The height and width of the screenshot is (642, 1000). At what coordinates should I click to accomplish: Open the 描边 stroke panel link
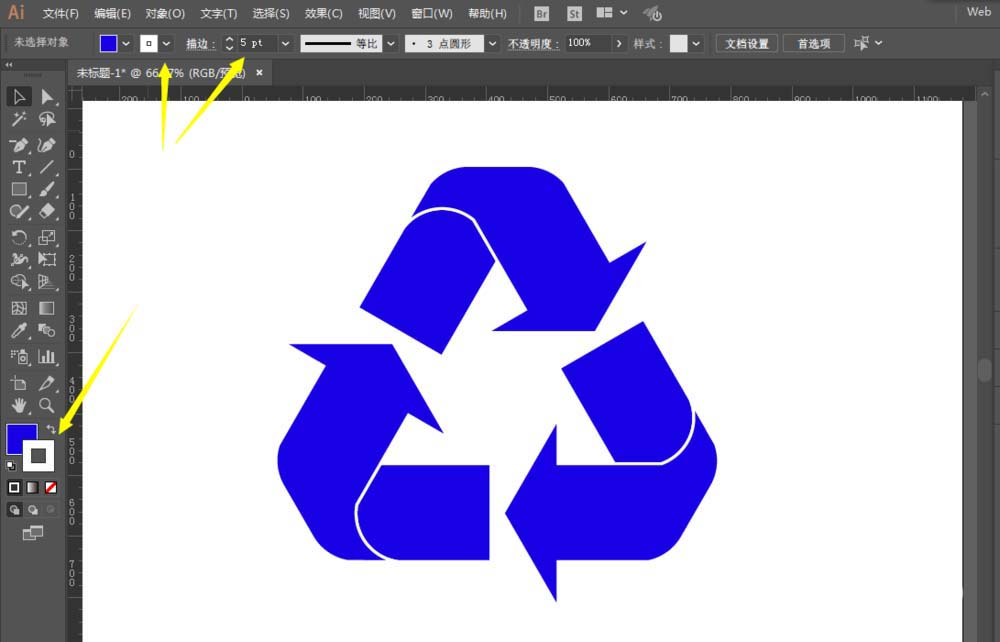pyautogui.click(x=201, y=43)
